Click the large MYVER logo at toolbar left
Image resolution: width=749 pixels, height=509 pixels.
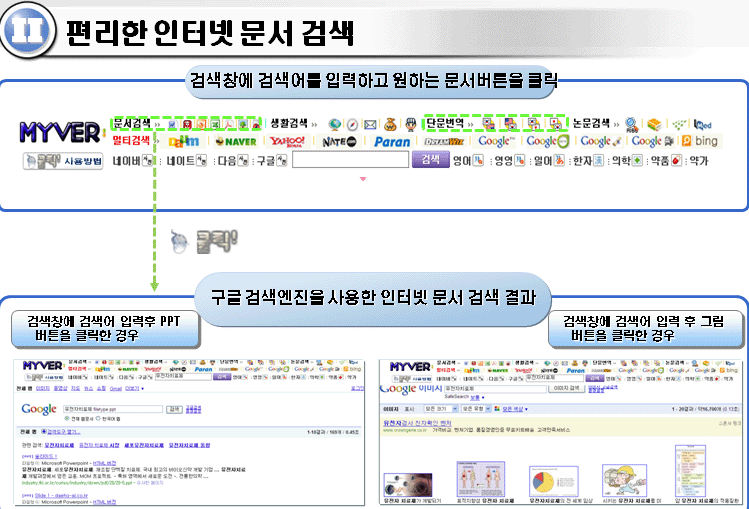(61, 132)
